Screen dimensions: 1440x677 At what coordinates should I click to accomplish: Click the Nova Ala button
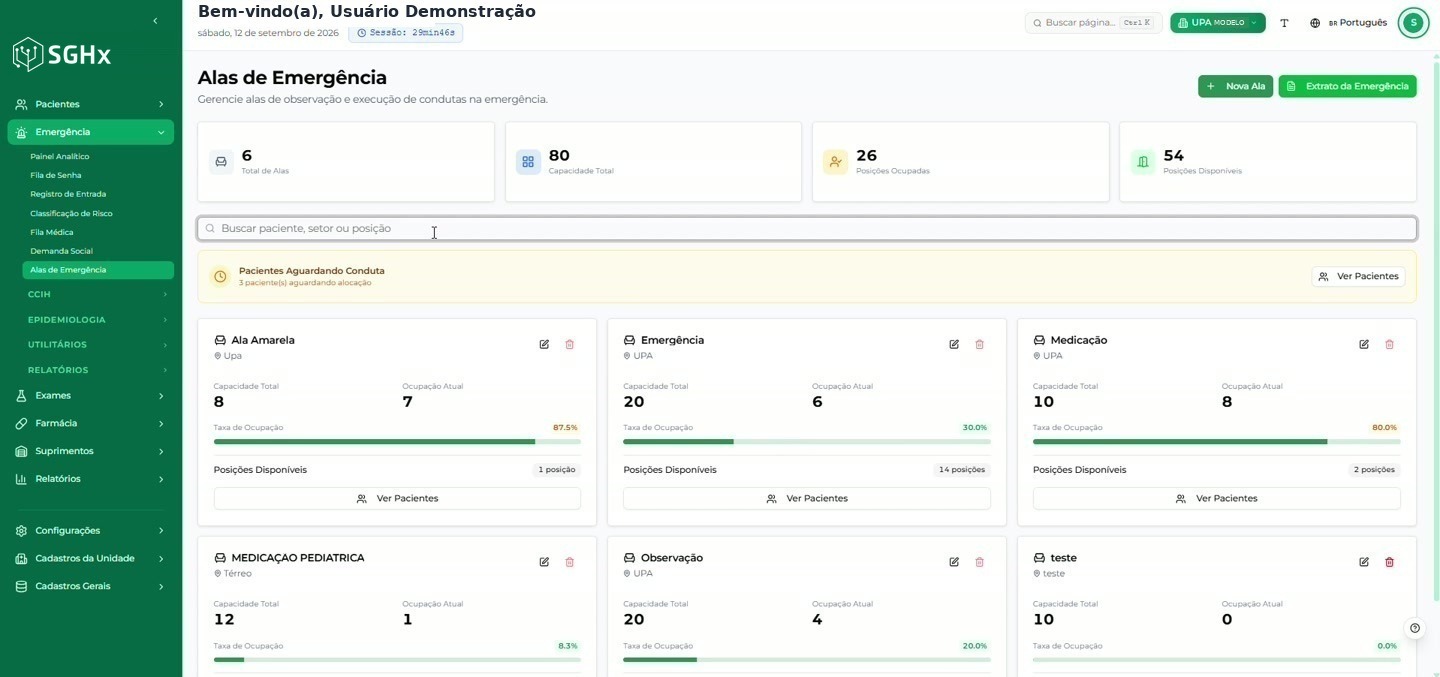pyautogui.click(x=1235, y=86)
